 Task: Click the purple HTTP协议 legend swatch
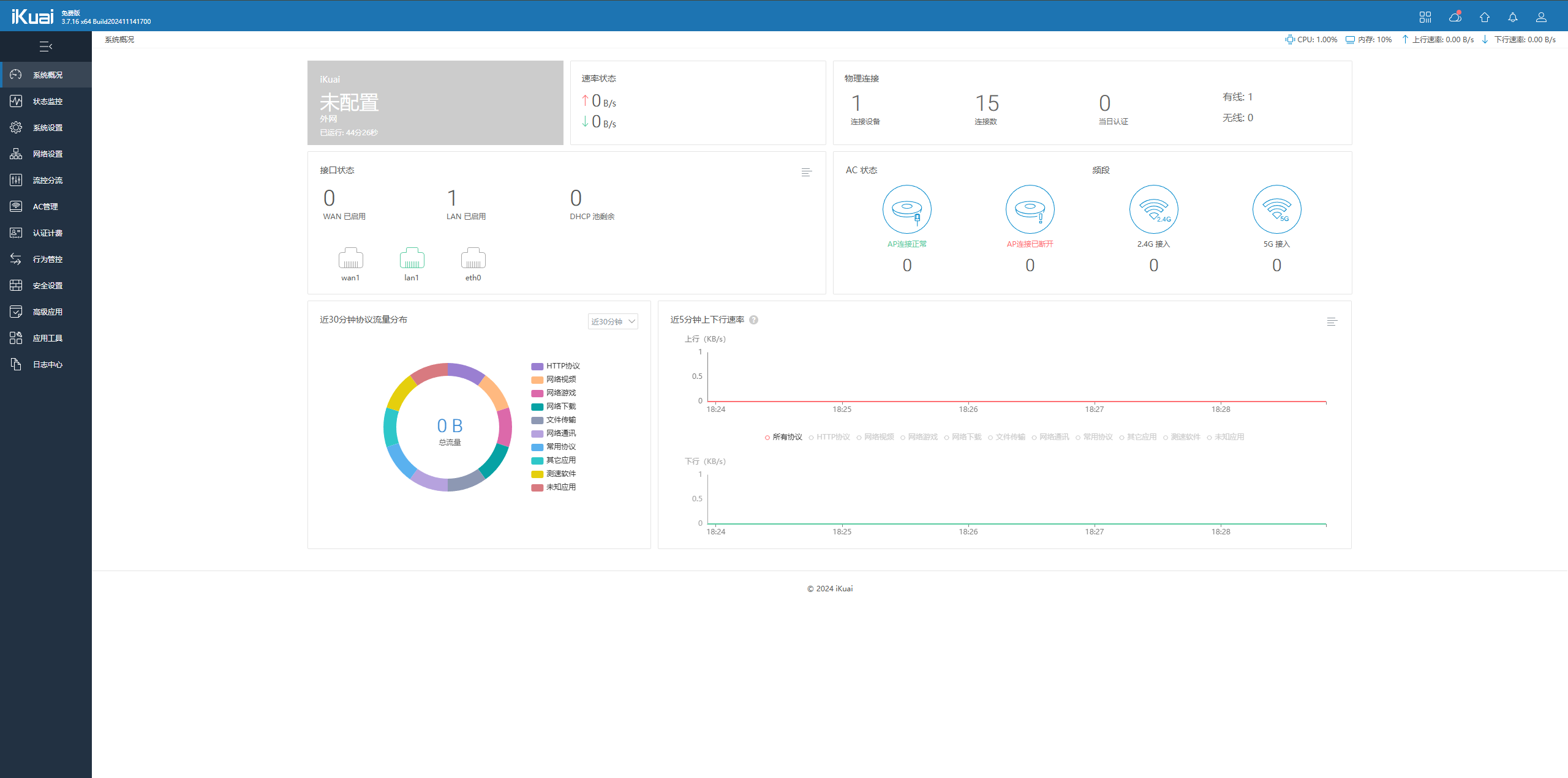point(537,366)
